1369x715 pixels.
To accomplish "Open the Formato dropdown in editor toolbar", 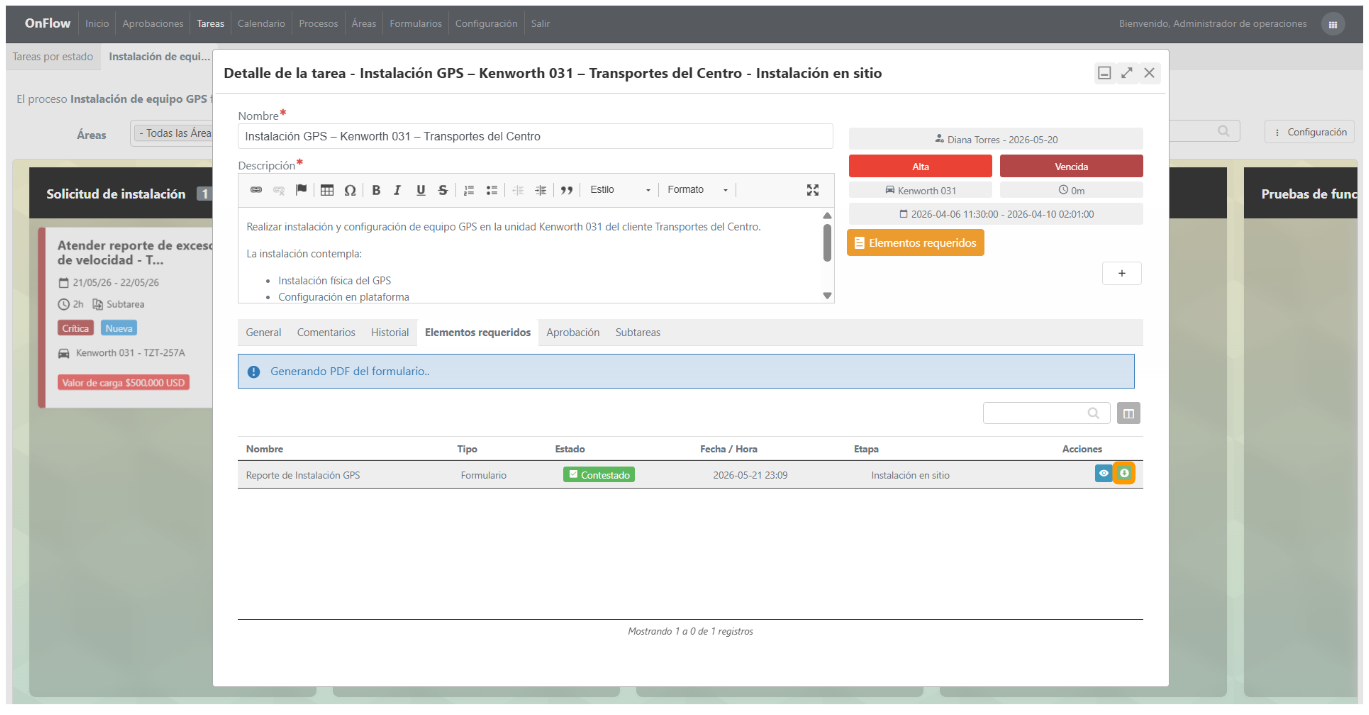I will pos(698,190).
